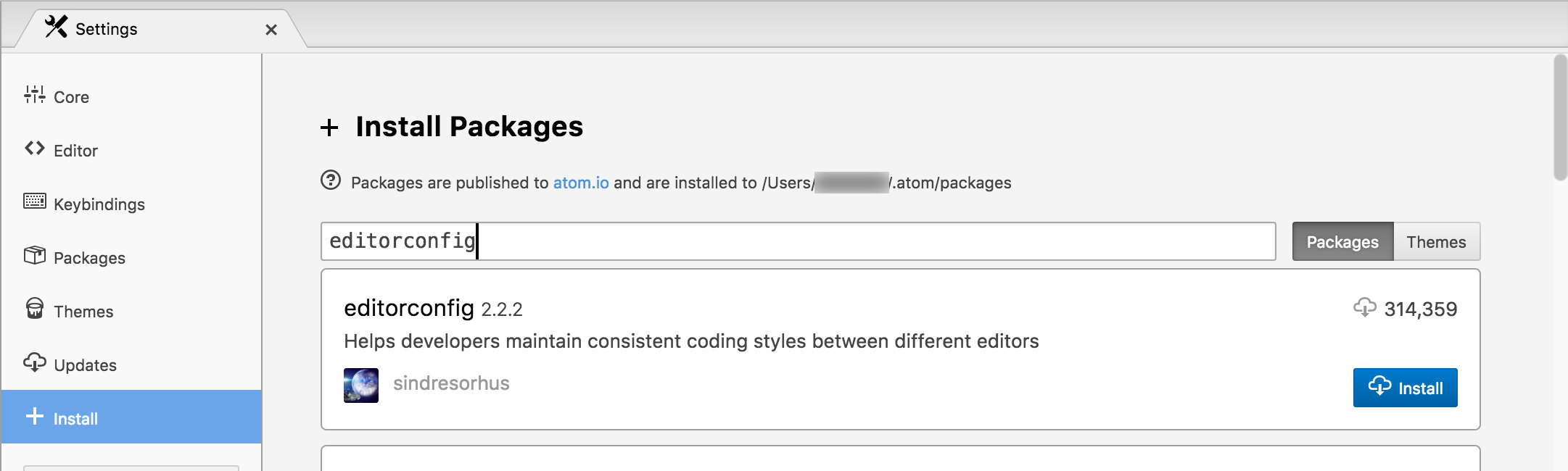
Task: Open the sindresorhus author profile link
Action: [451, 383]
